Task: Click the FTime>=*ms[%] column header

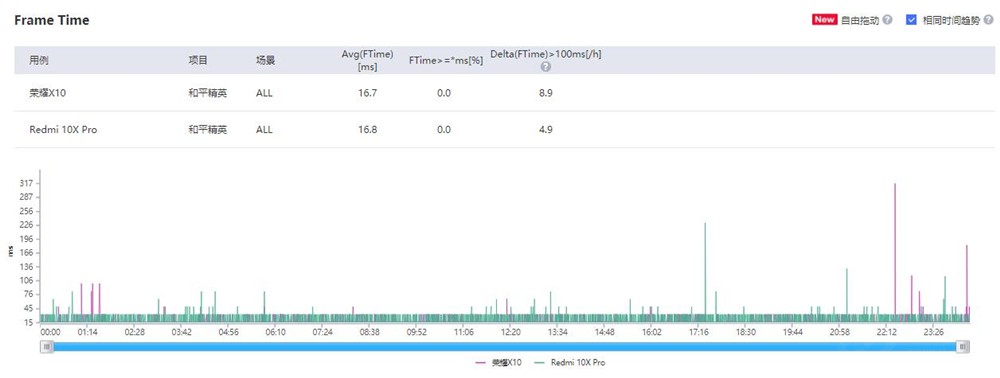Action: coord(446,61)
